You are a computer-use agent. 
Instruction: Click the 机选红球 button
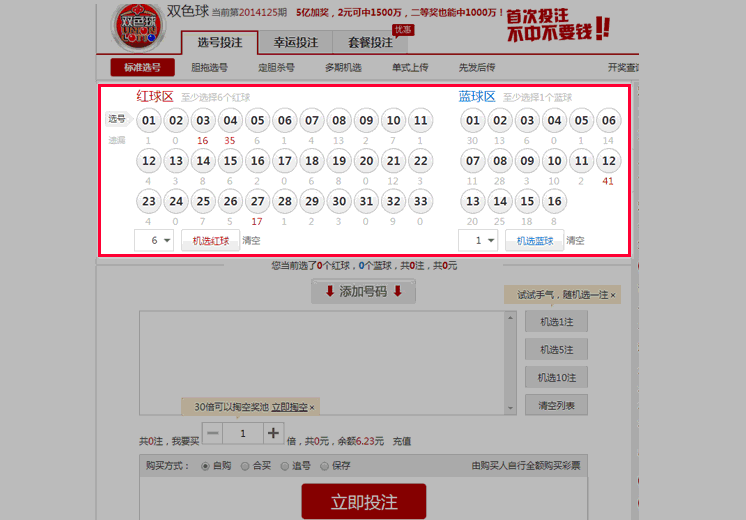coord(211,241)
